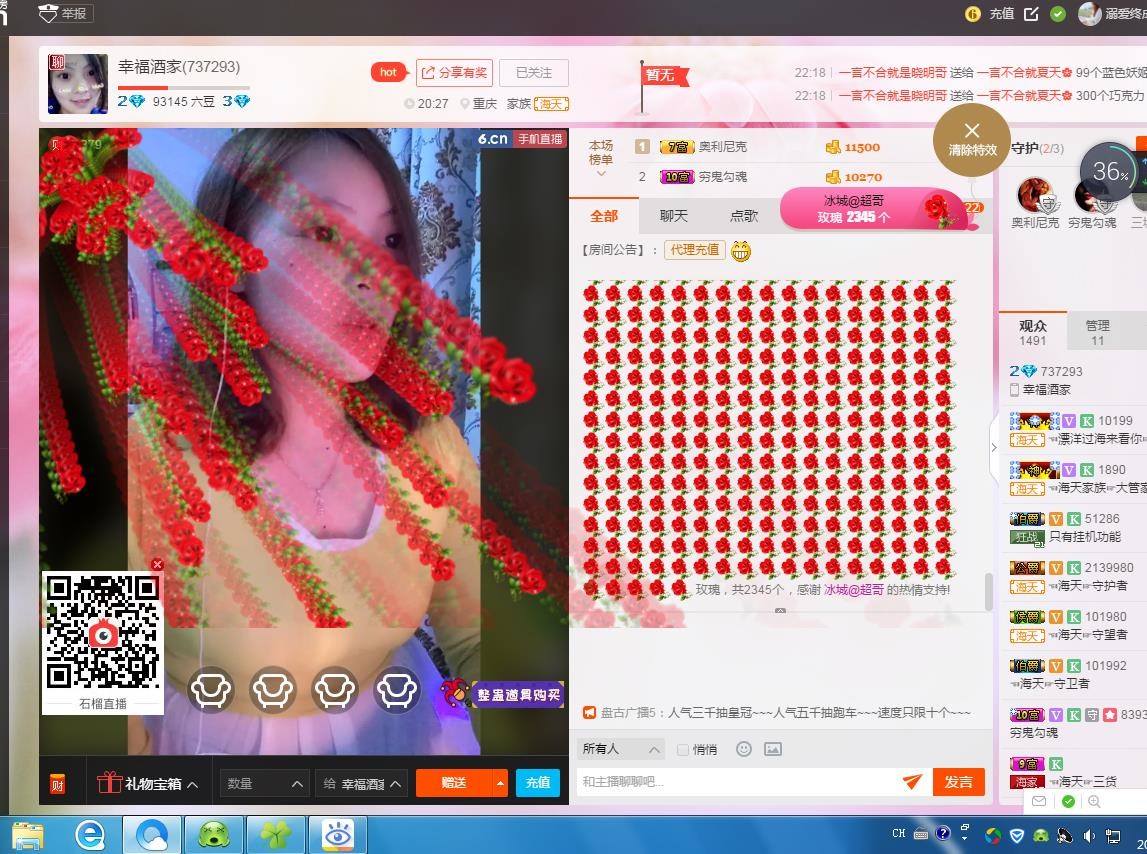The image size is (1147, 854).
Task: Toggle the 悄悄 whisper checkbox
Action: point(683,749)
